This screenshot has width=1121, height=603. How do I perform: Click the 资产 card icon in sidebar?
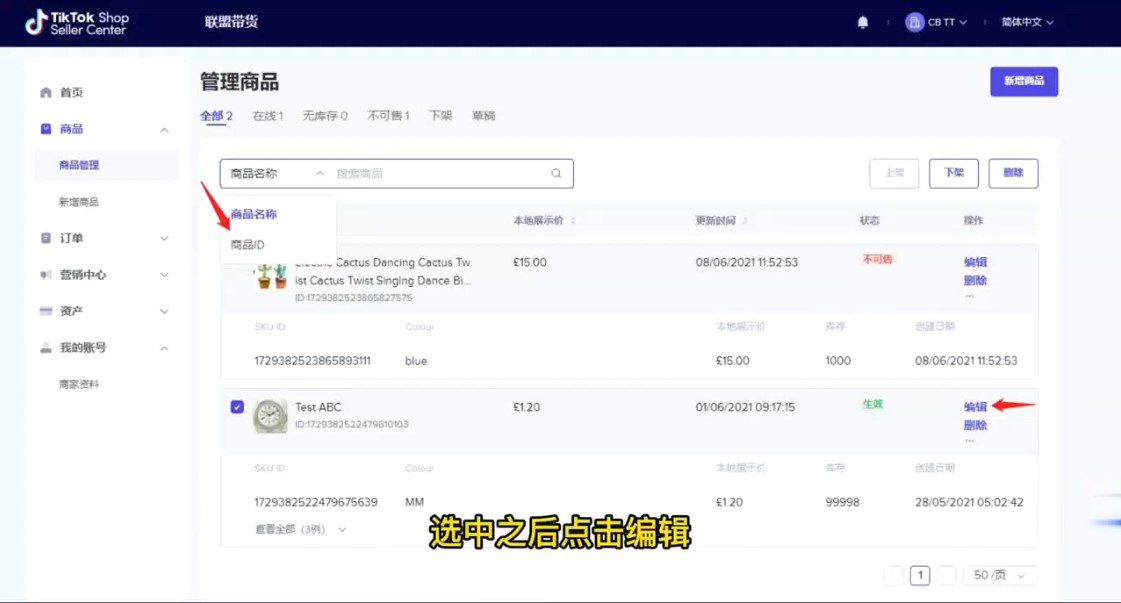pyautogui.click(x=46, y=312)
